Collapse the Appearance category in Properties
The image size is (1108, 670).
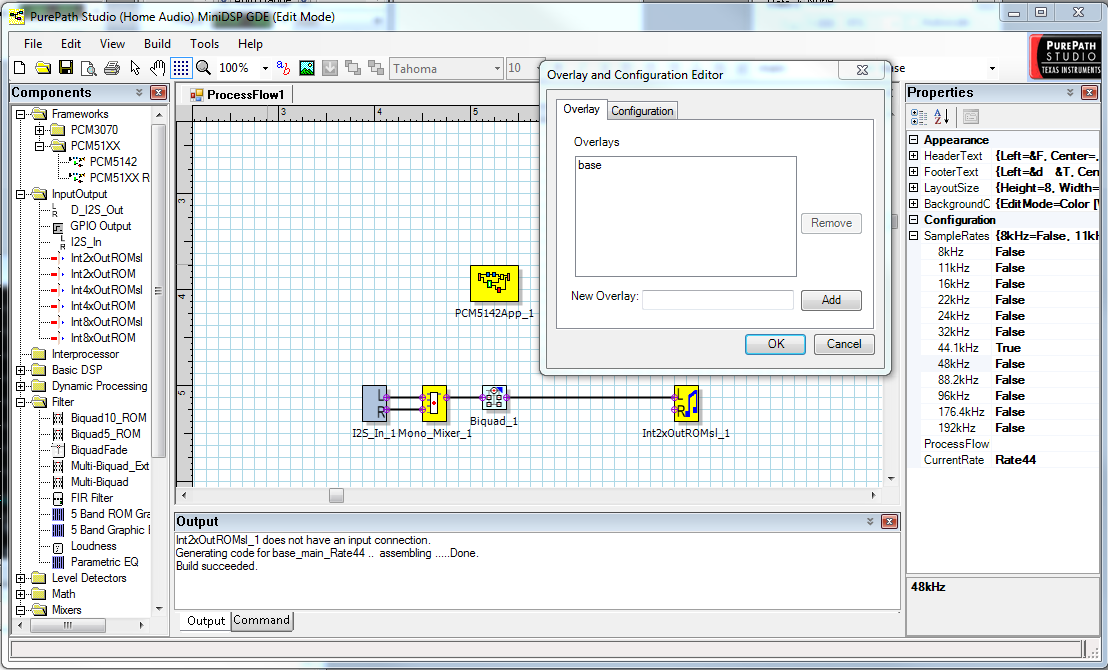pos(914,140)
